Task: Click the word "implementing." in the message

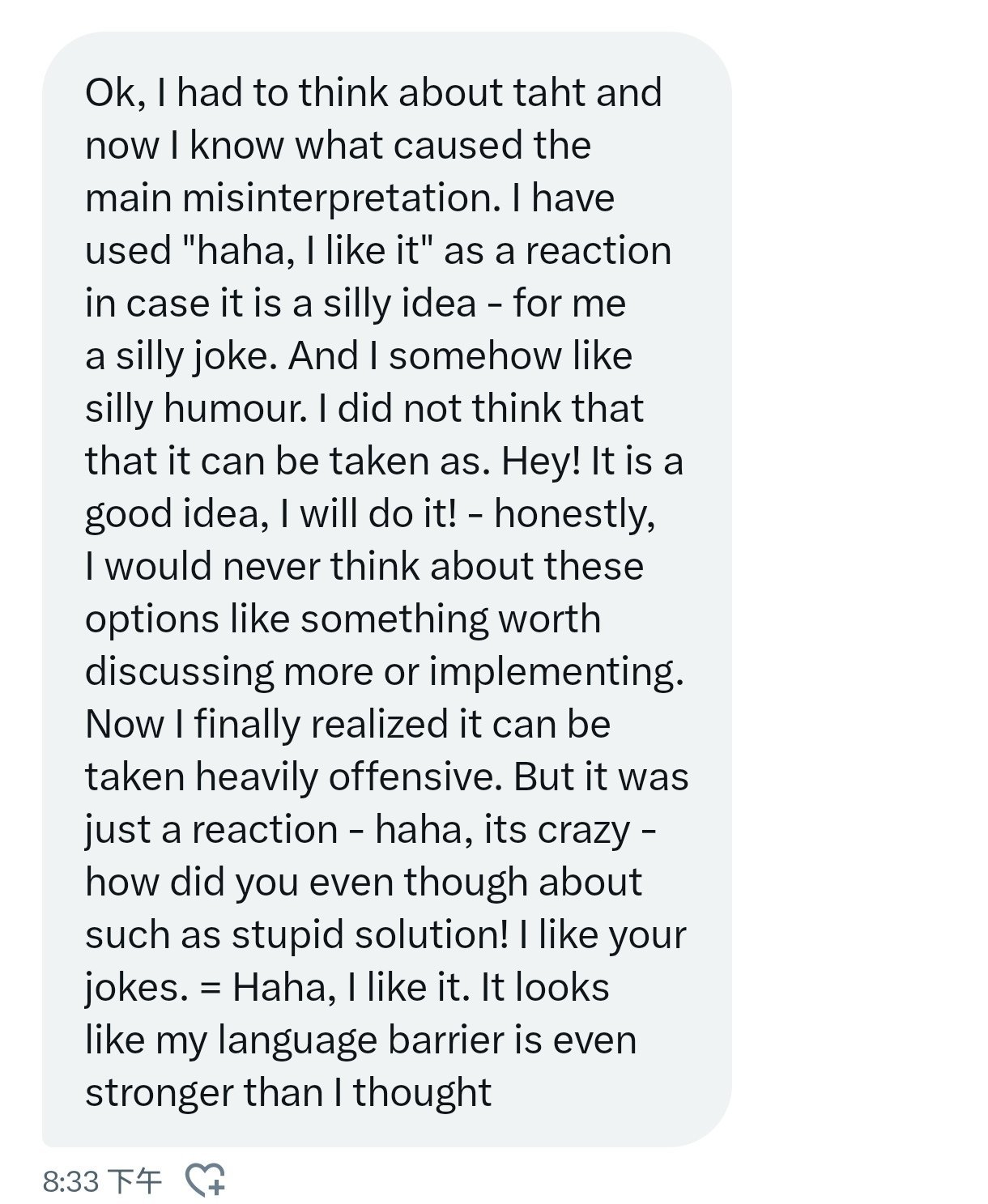Action: [x=556, y=672]
